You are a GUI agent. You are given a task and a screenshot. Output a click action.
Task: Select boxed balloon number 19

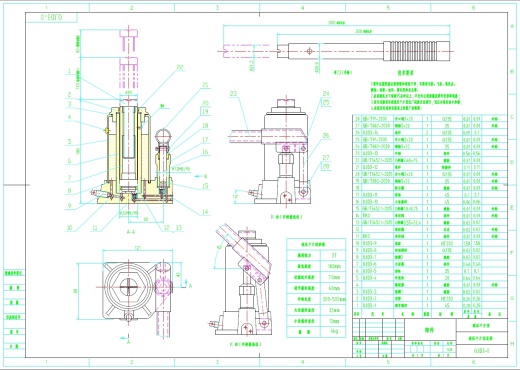point(205,111)
